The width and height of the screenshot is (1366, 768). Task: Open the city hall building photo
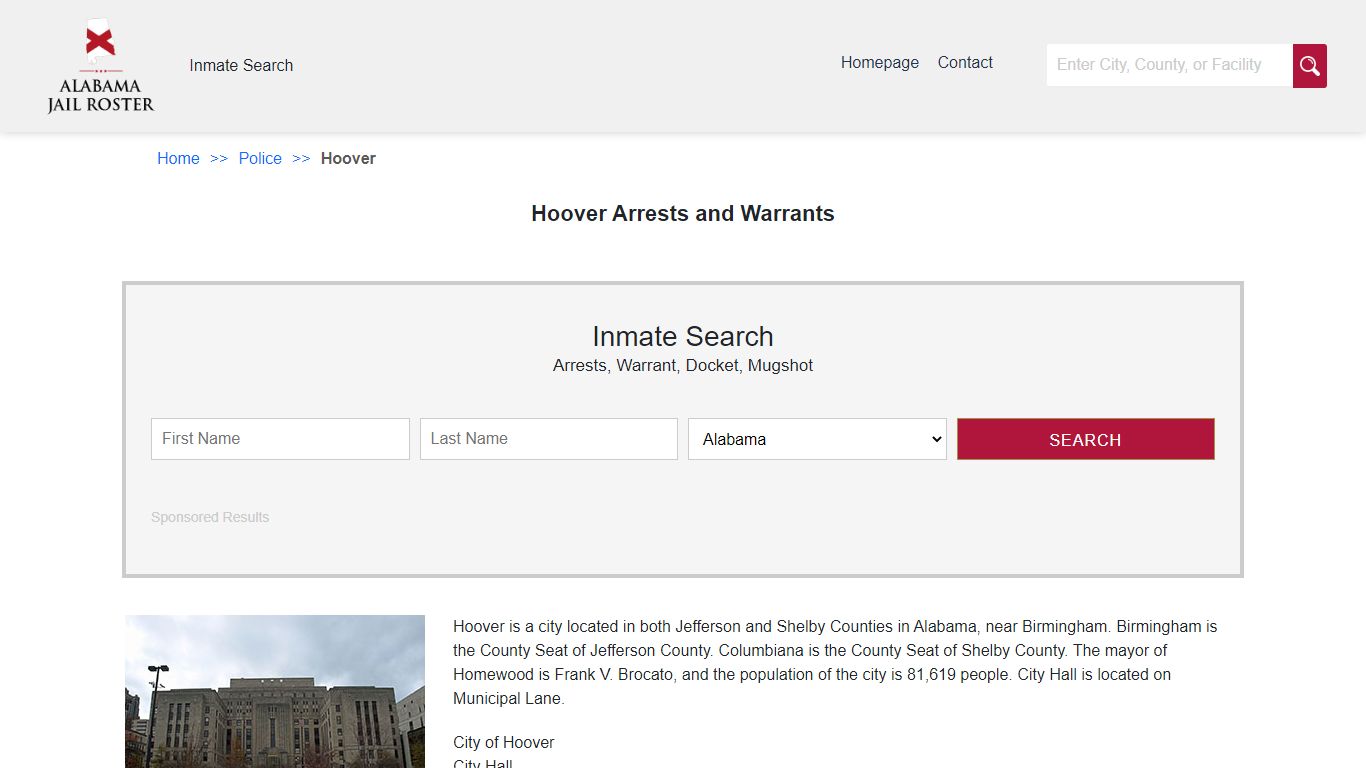275,691
